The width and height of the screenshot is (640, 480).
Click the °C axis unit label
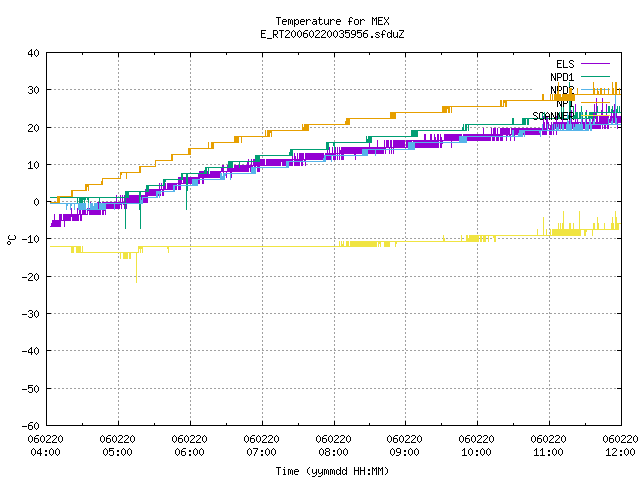coord(11,240)
